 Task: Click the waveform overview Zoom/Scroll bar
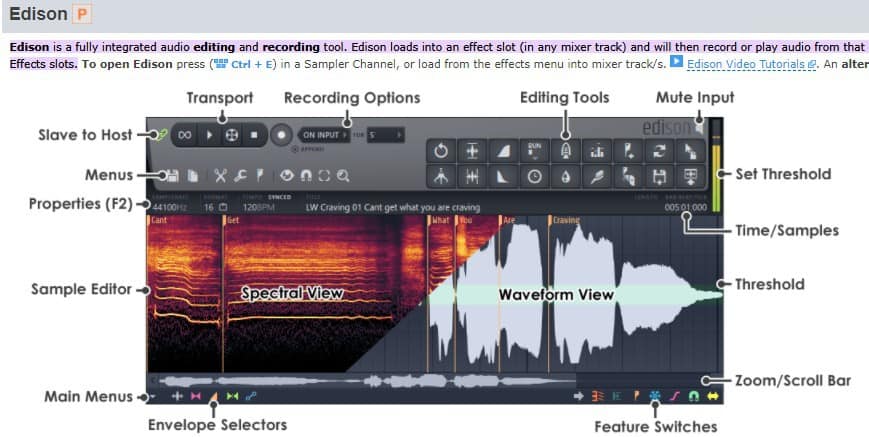[435, 381]
